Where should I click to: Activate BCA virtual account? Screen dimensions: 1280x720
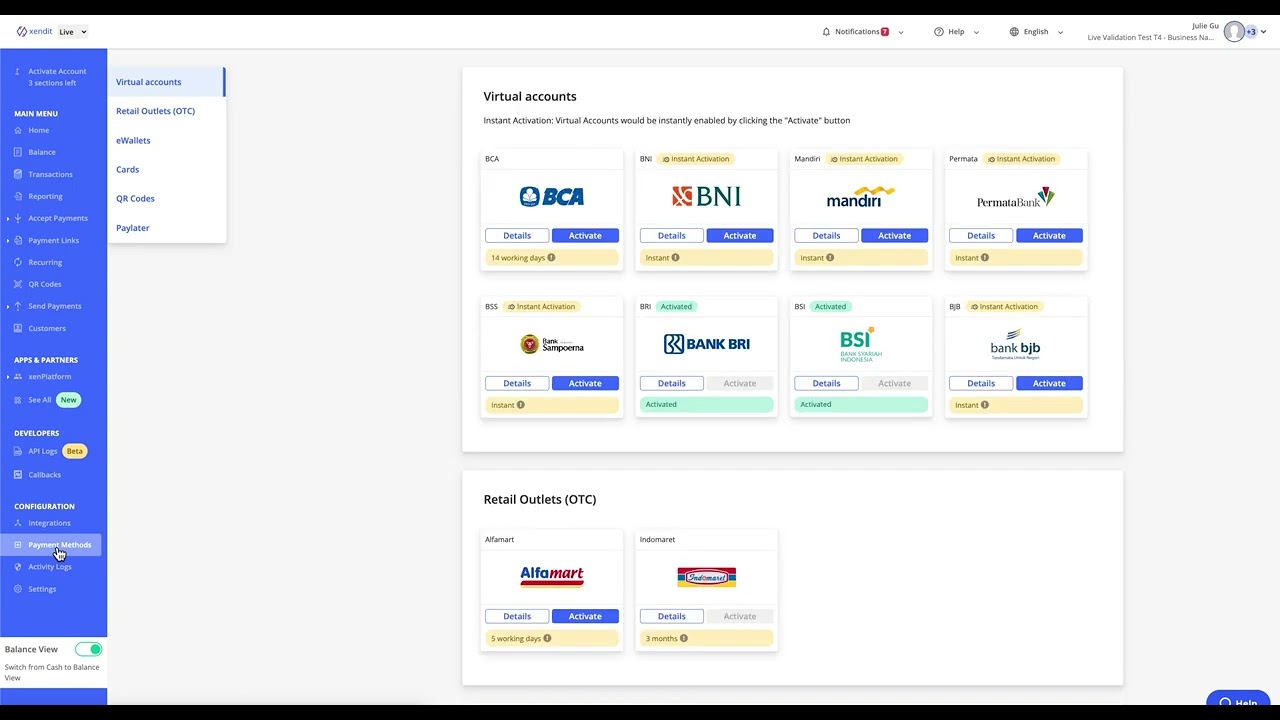(x=585, y=235)
